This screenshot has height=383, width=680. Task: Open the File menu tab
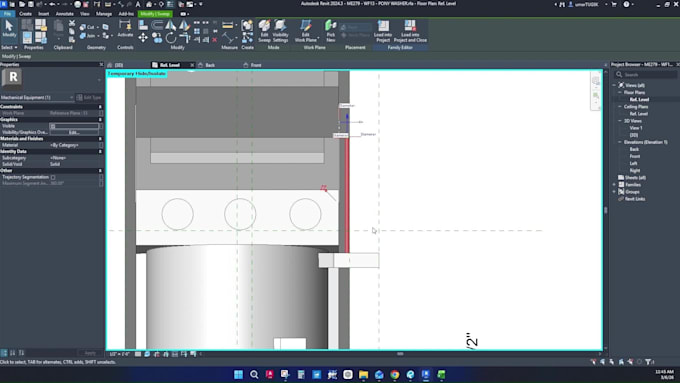pyautogui.click(x=7, y=14)
